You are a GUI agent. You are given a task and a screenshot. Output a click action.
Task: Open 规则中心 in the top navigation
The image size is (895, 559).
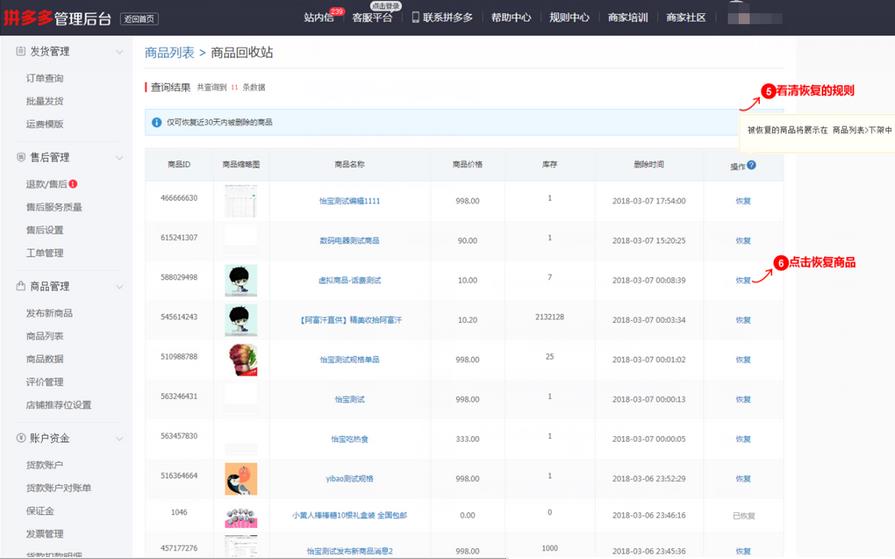coord(569,18)
